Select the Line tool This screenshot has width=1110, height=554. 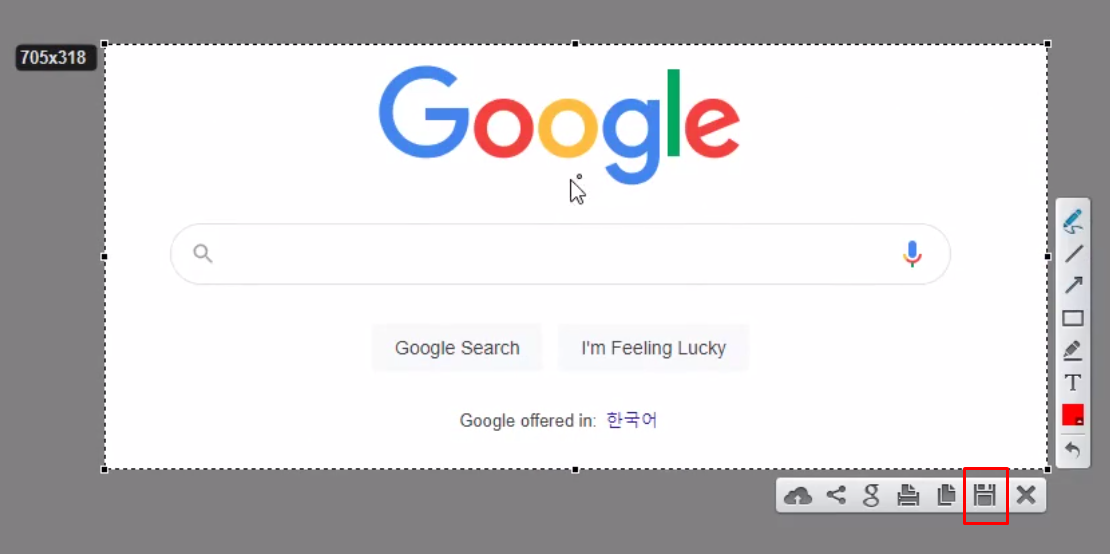pos(1073,254)
